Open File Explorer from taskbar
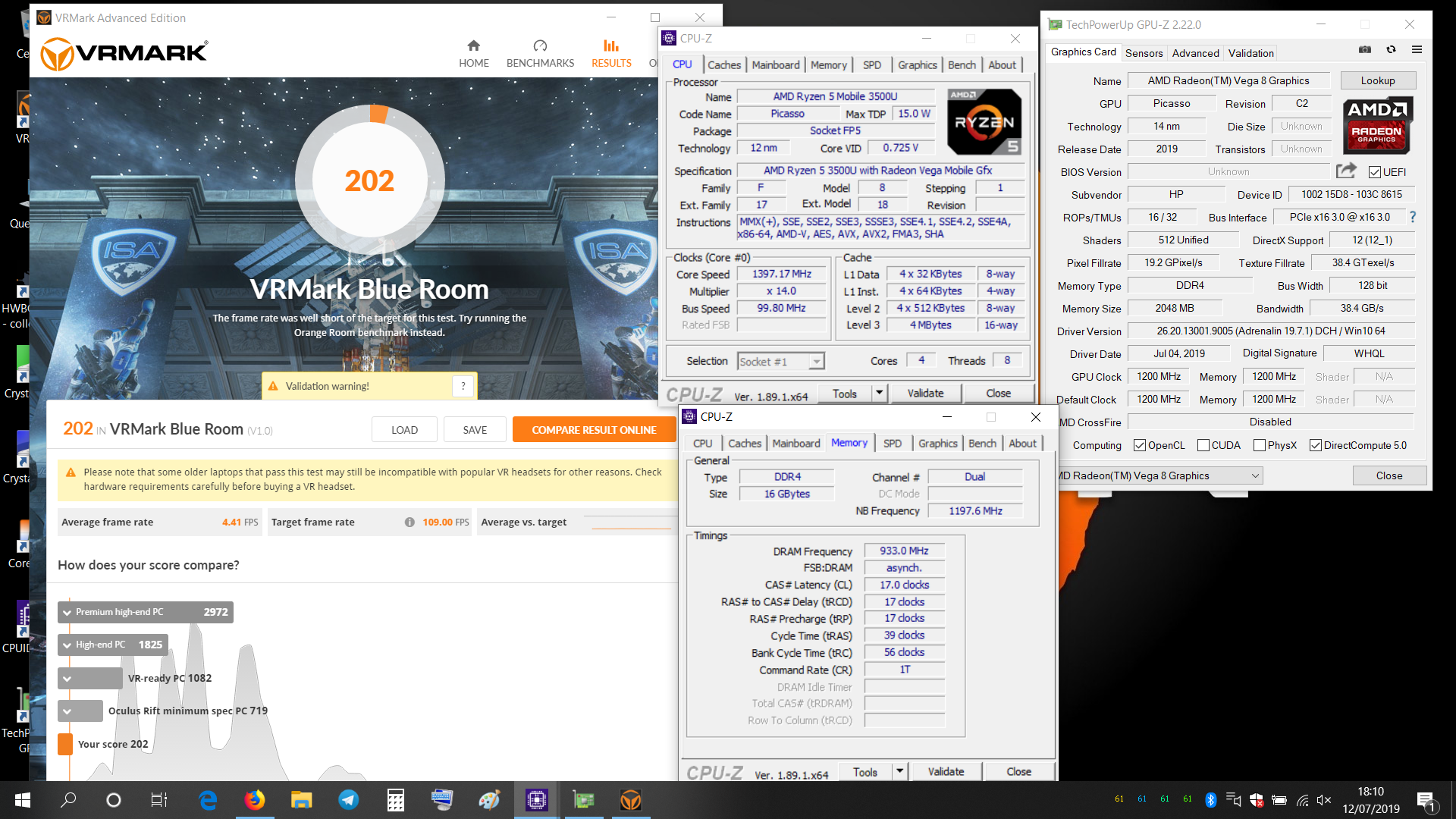This screenshot has height=819, width=1456. click(301, 800)
